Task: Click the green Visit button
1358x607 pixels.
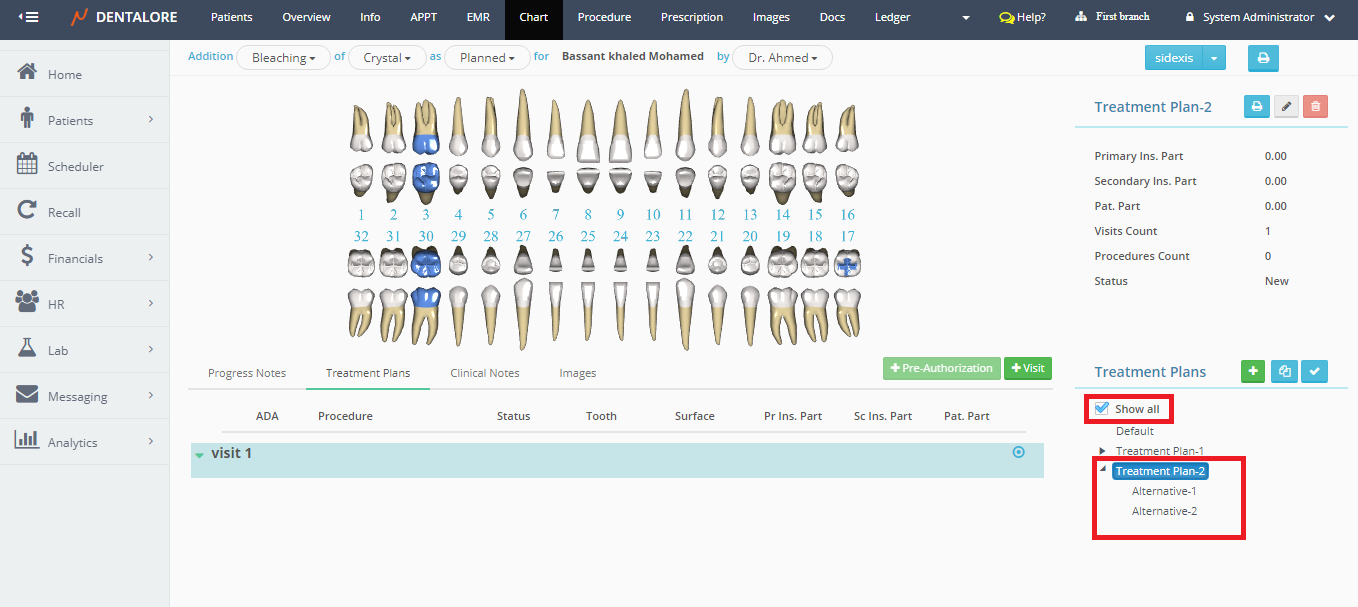Action: (x=1027, y=368)
